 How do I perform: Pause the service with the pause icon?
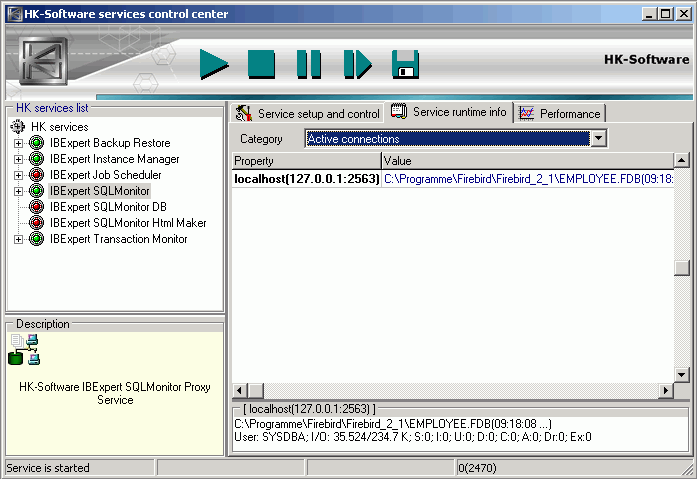point(309,64)
